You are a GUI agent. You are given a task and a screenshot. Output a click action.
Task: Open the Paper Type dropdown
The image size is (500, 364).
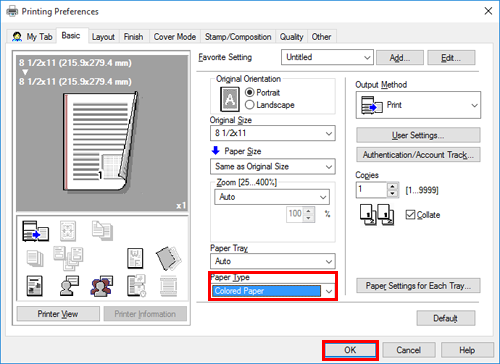pos(273,291)
